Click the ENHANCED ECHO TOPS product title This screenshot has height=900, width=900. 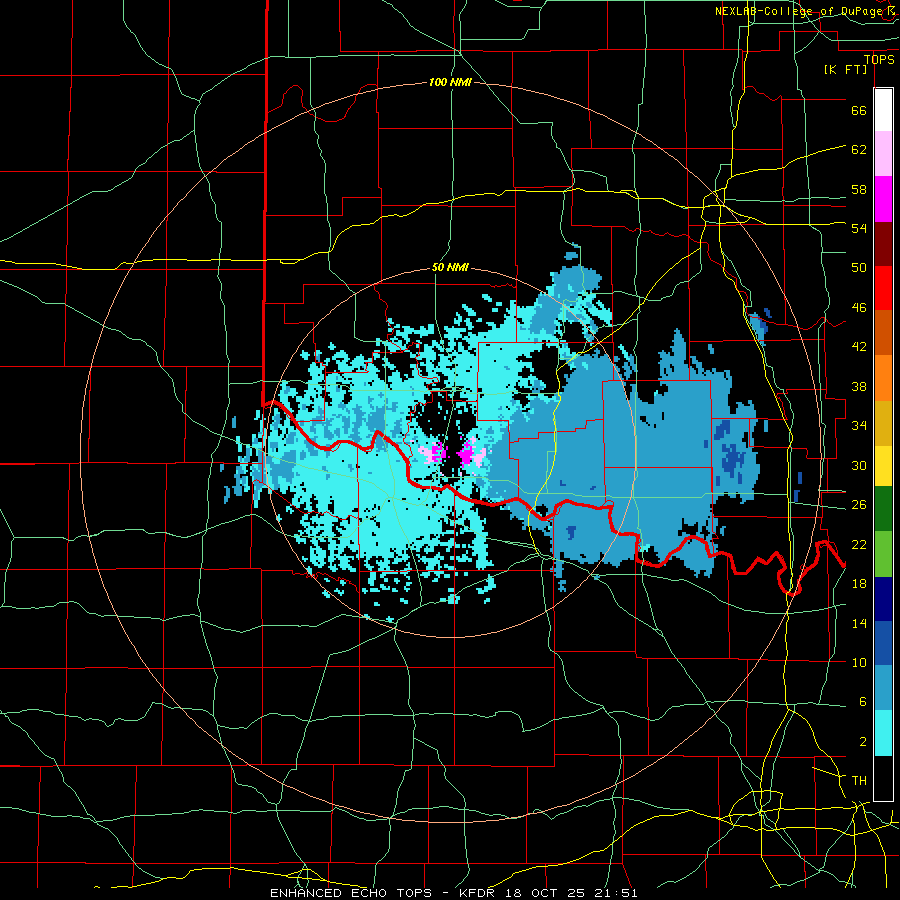point(351,893)
